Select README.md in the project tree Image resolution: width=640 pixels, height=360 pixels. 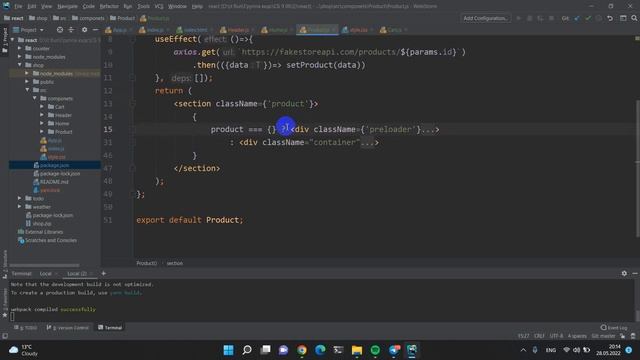(54, 182)
